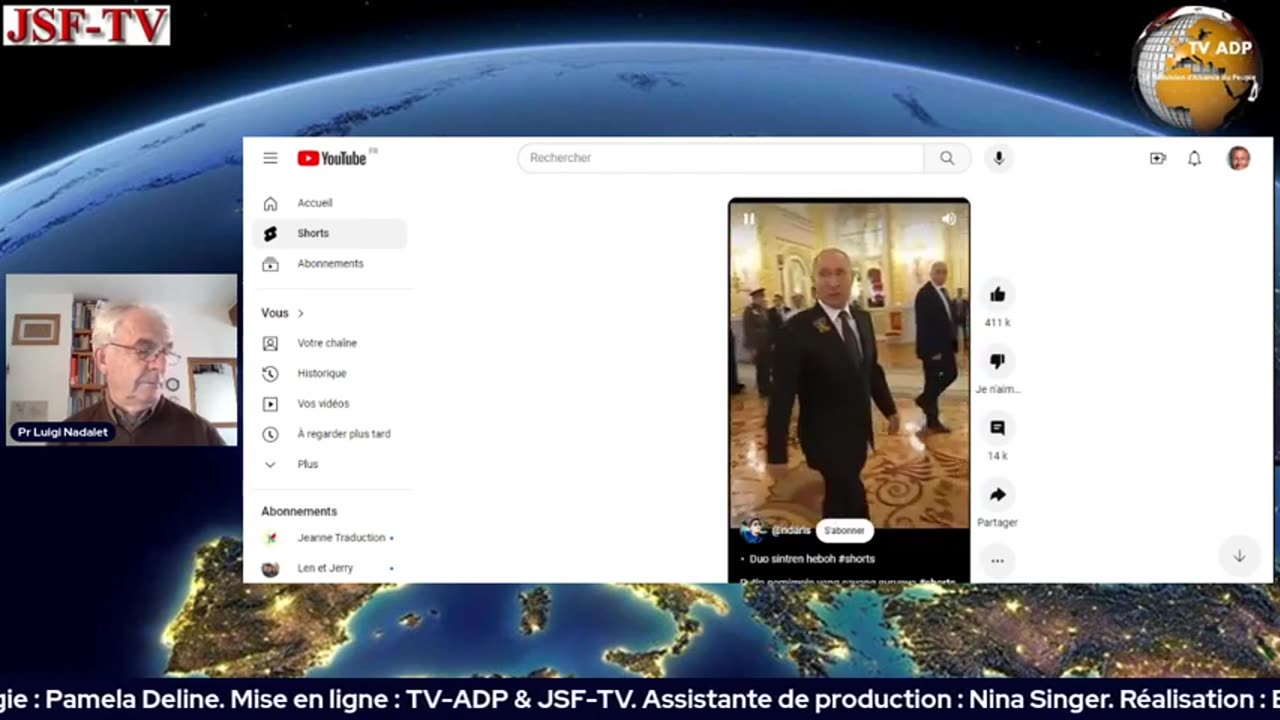The width and height of the screenshot is (1280, 720).
Task: Click the Pr Luigi Nadalet webcam feed
Action: [122, 360]
